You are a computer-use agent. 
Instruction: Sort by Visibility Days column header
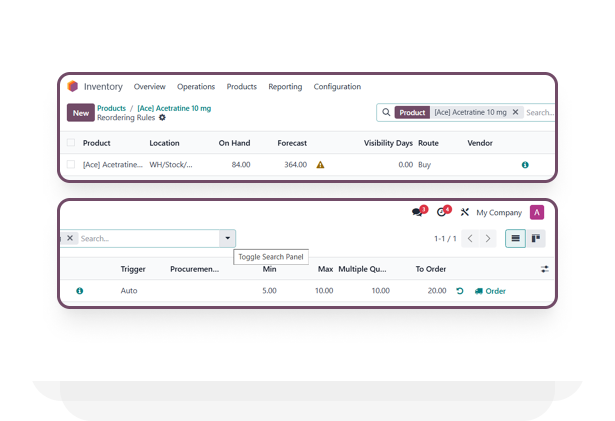pos(388,143)
